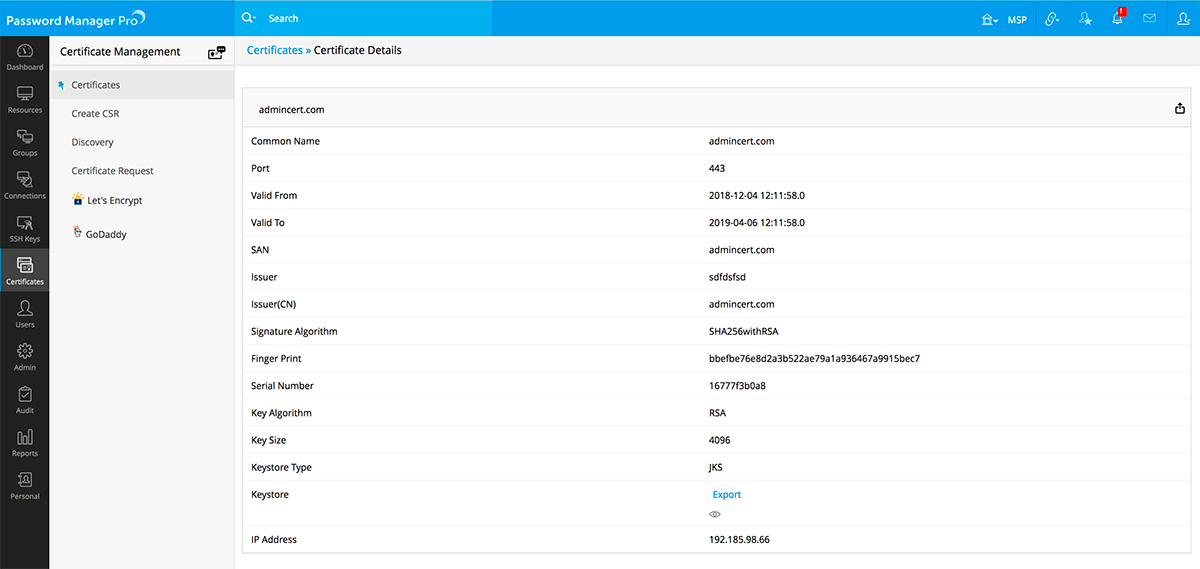Click the admincert.com panel title

291,110
